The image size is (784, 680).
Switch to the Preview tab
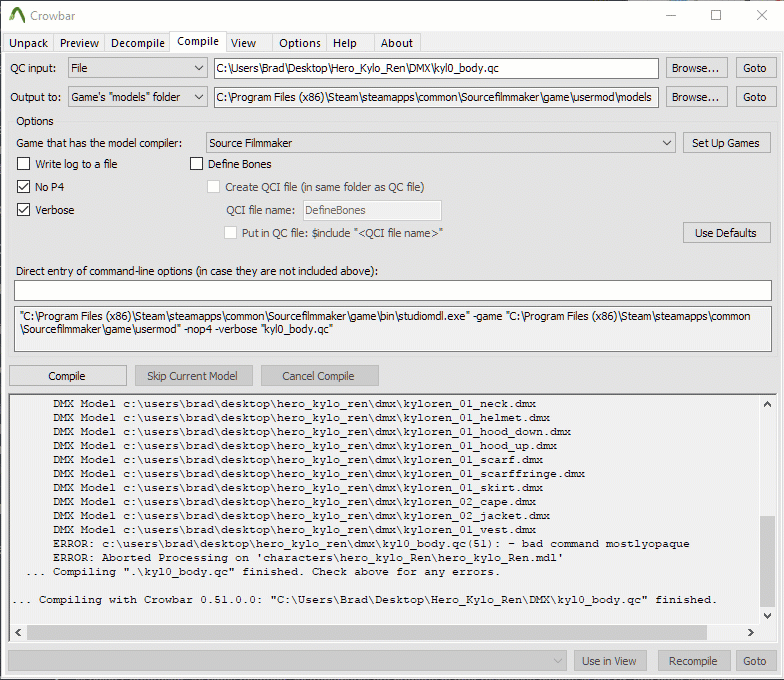coord(79,43)
